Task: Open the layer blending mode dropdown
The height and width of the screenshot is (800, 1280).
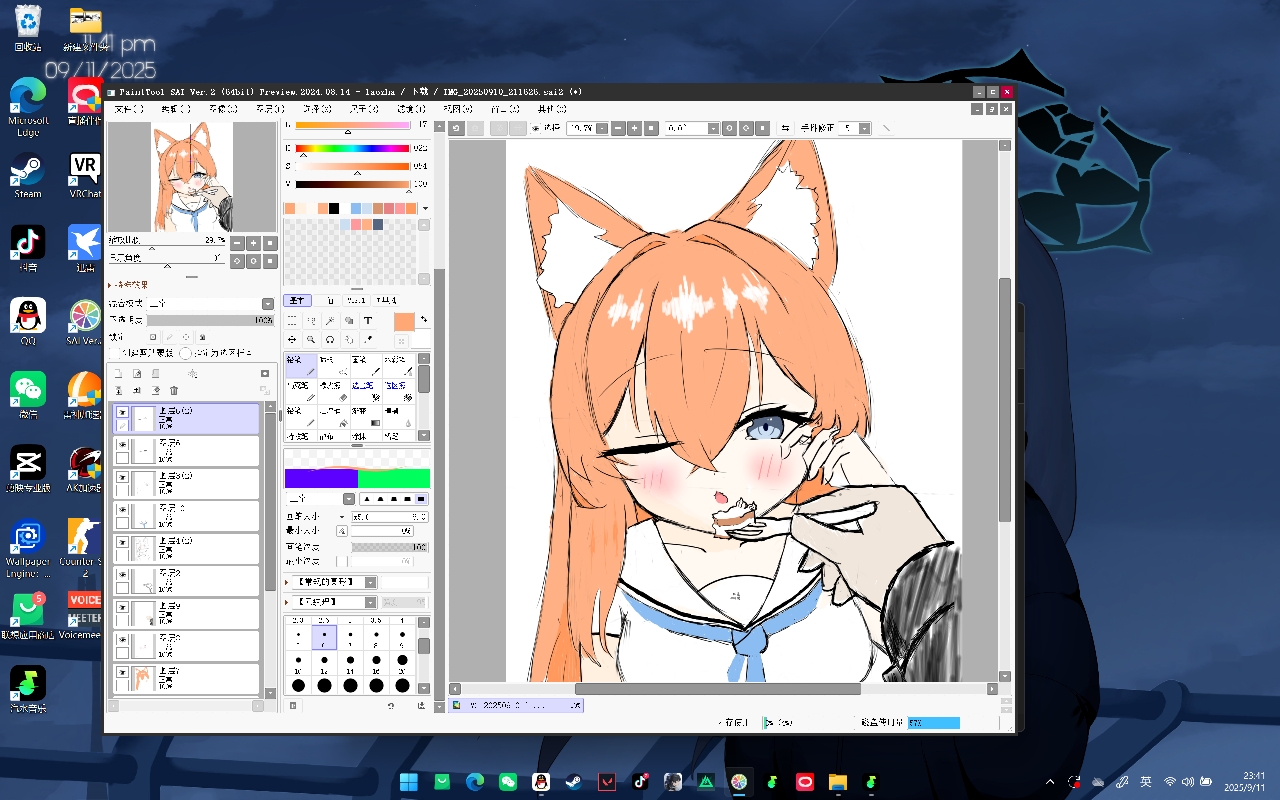Action: (268, 304)
